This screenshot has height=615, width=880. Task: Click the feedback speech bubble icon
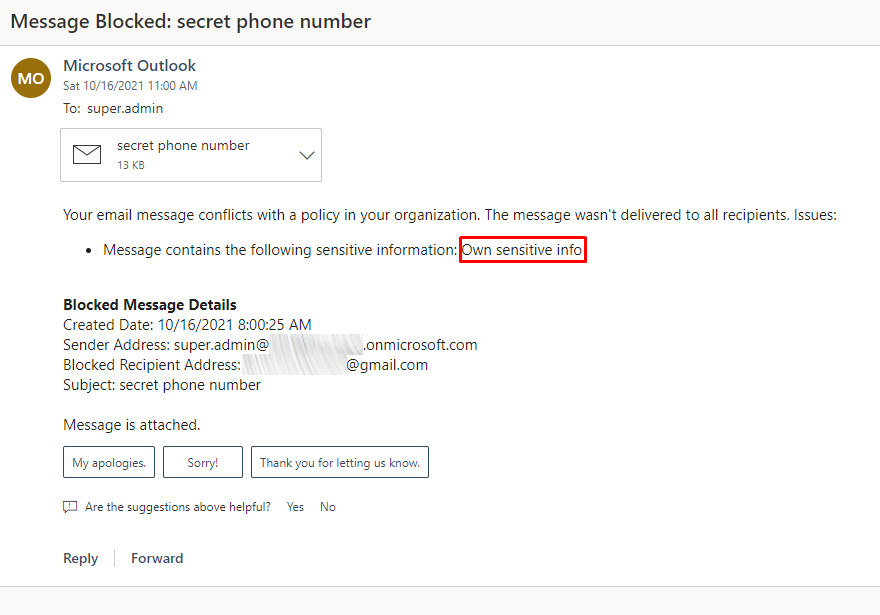tap(70, 507)
